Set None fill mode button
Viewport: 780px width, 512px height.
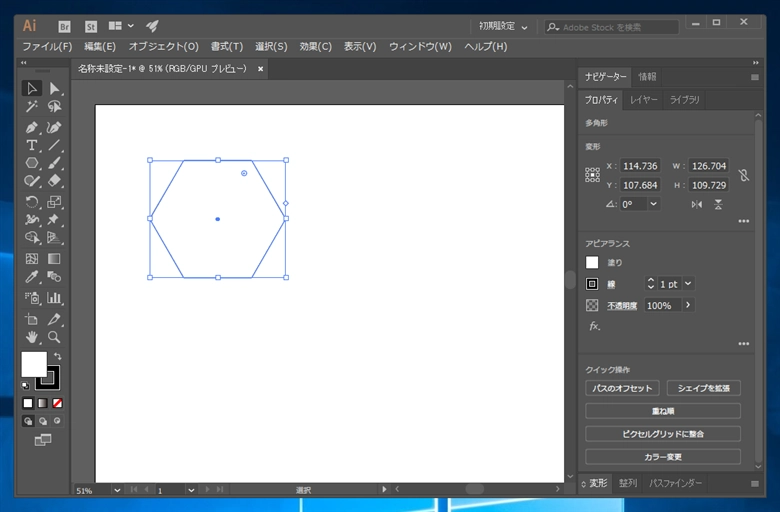58,403
